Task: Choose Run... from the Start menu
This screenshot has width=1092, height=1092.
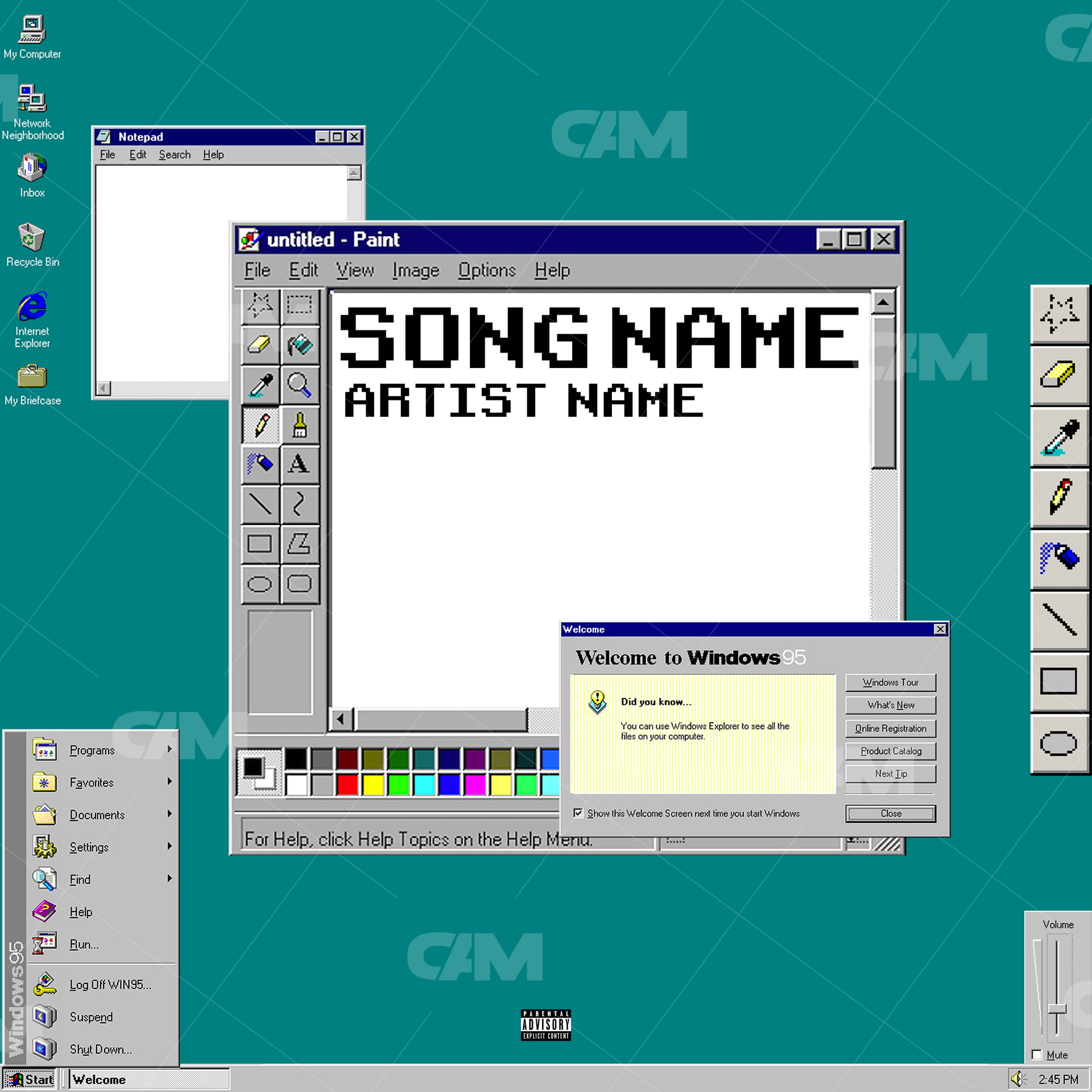Action: point(104,945)
